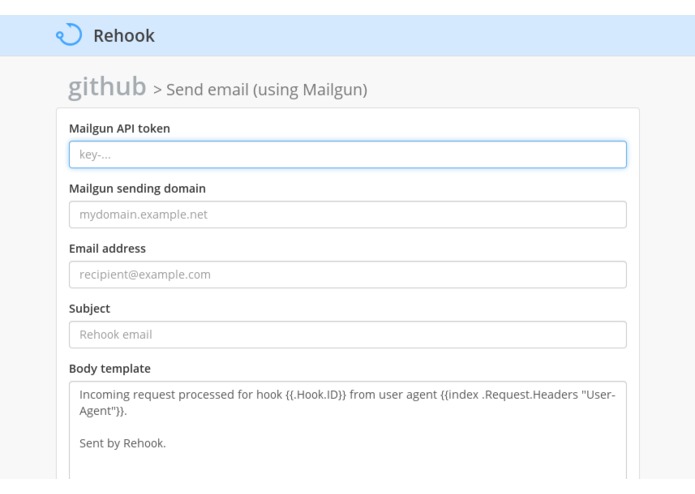This screenshot has width=695, height=494.
Task: Focus the Mailgun API token field
Action: [348, 155]
